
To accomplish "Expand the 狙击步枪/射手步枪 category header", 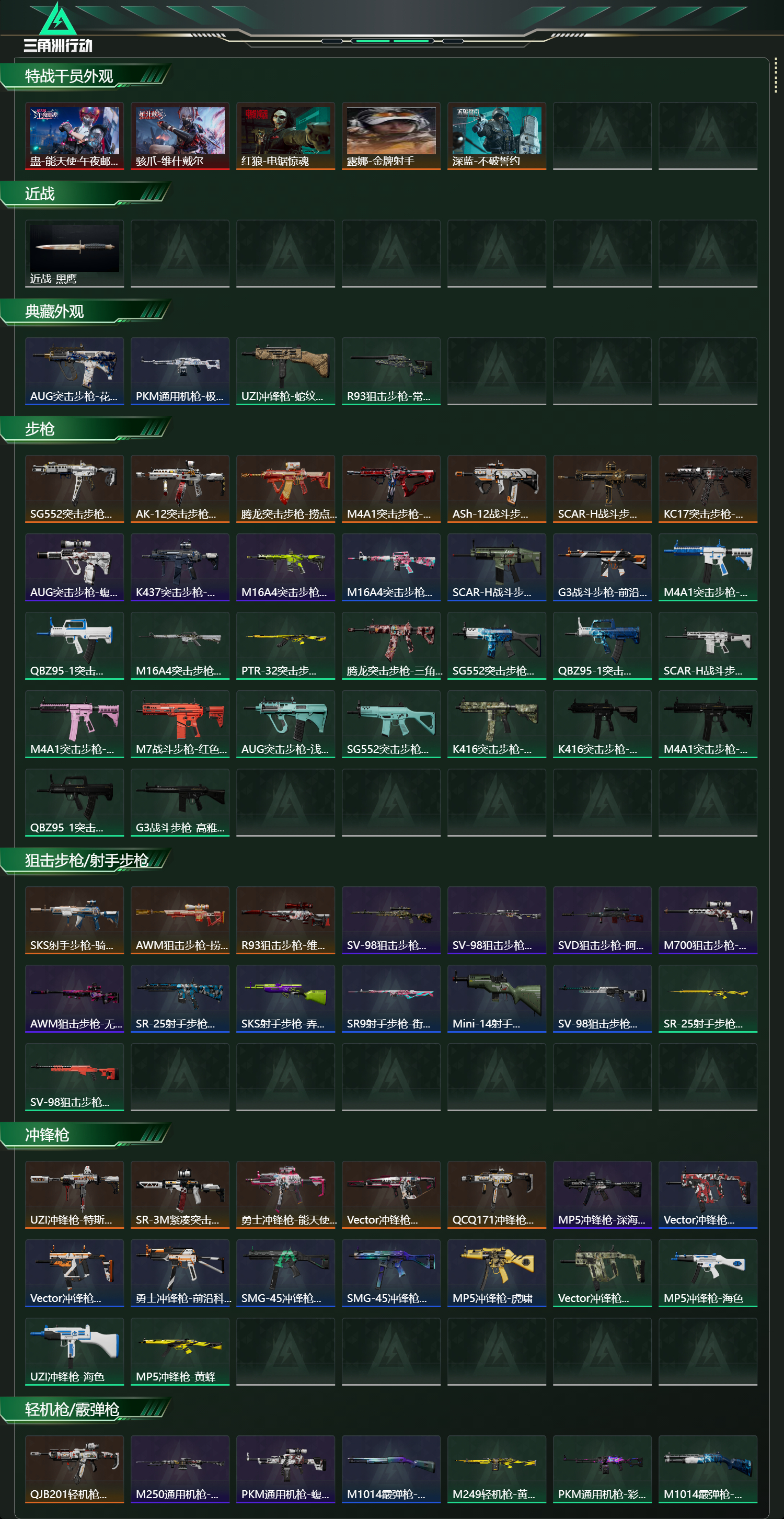I will tap(86, 860).
